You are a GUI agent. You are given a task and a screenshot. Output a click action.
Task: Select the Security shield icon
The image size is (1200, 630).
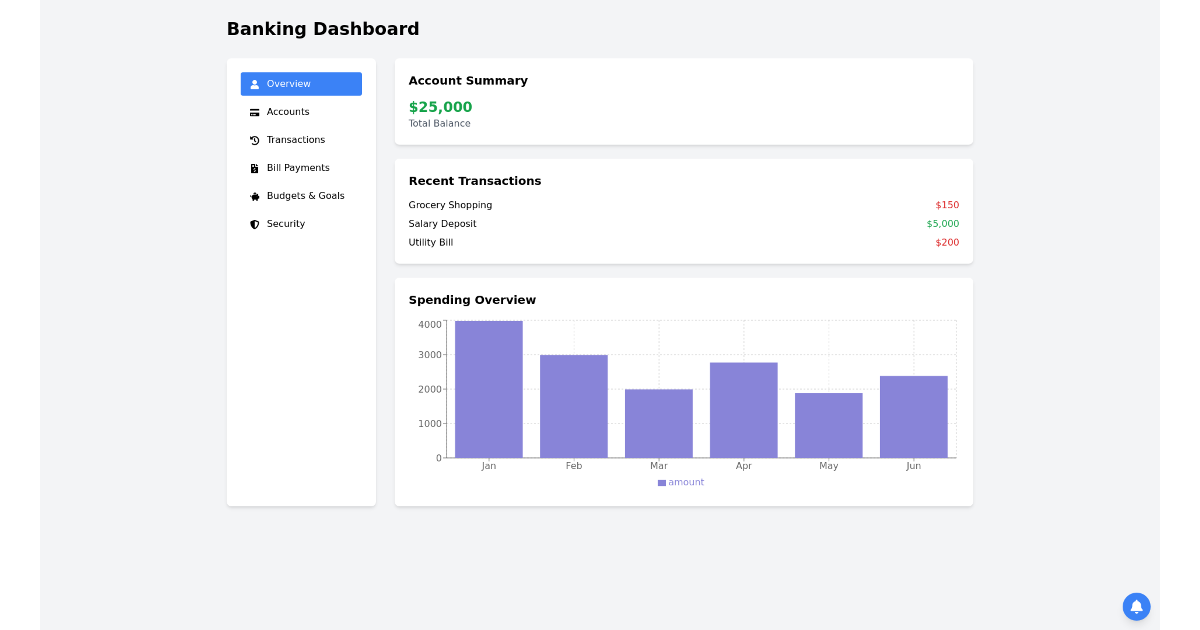click(254, 224)
